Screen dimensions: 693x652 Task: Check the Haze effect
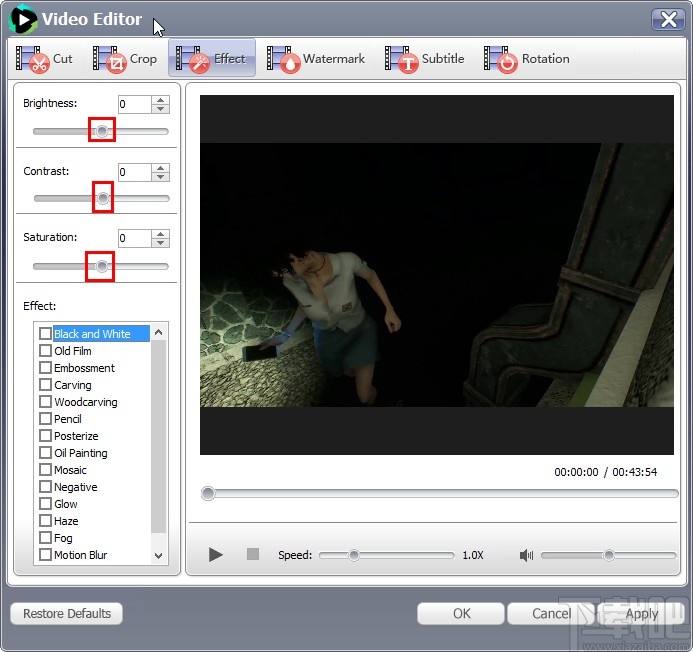(45, 521)
